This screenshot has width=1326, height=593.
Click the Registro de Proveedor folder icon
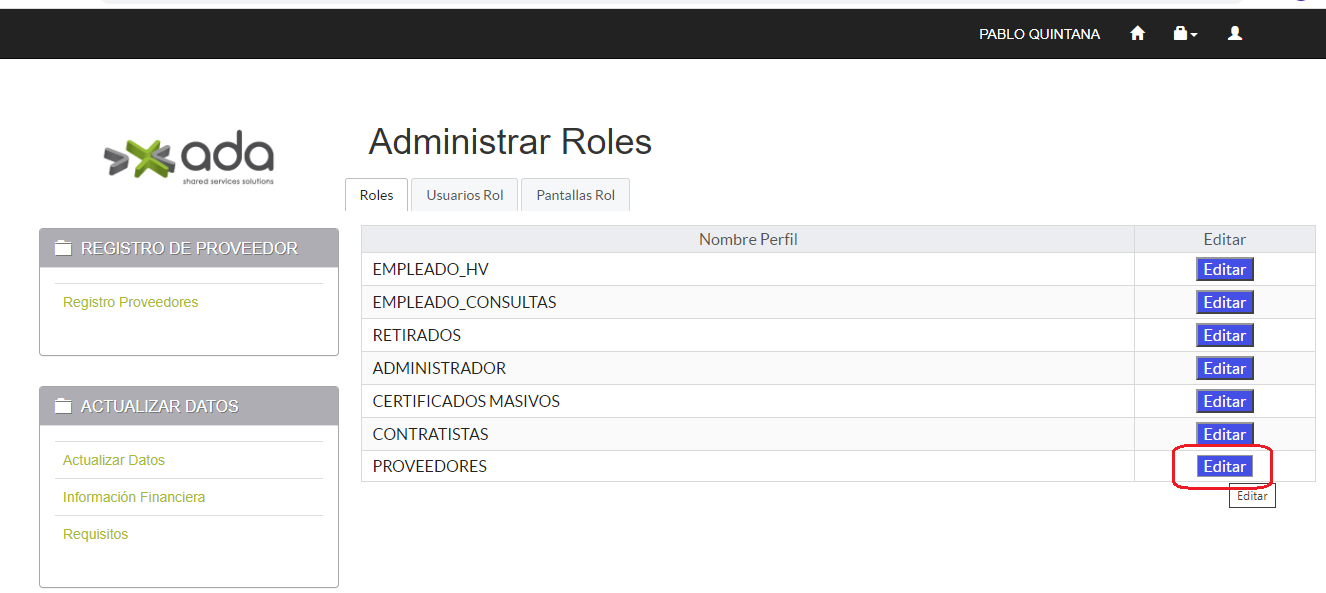point(64,248)
